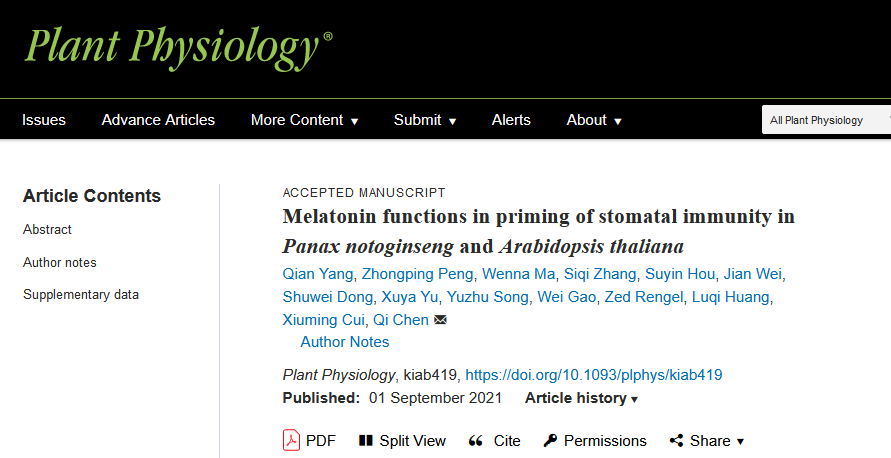Open author Qian Yang's profile link
Viewport: 891px width, 458px height.
coord(318,274)
